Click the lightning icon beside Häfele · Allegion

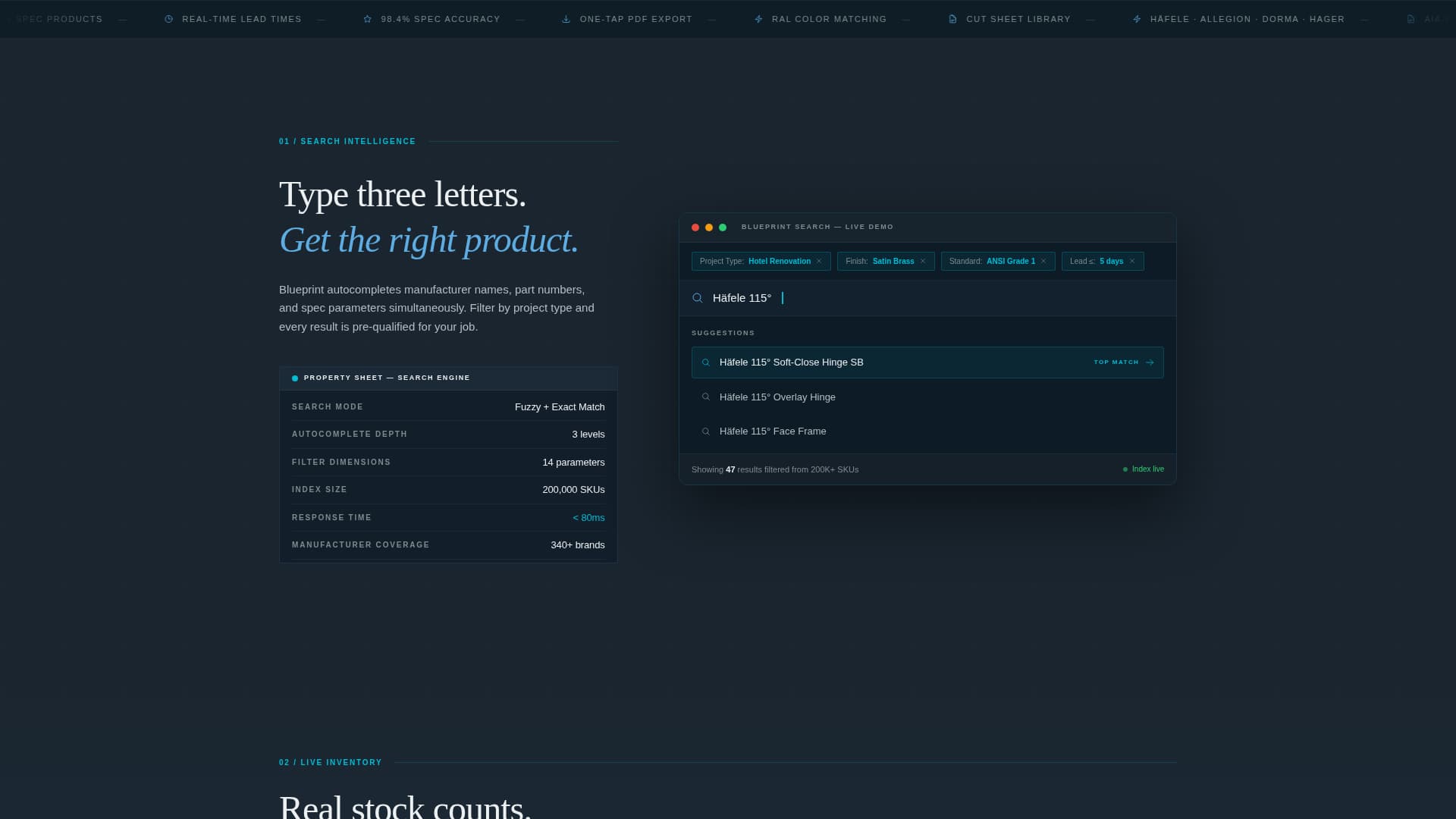(x=1137, y=19)
